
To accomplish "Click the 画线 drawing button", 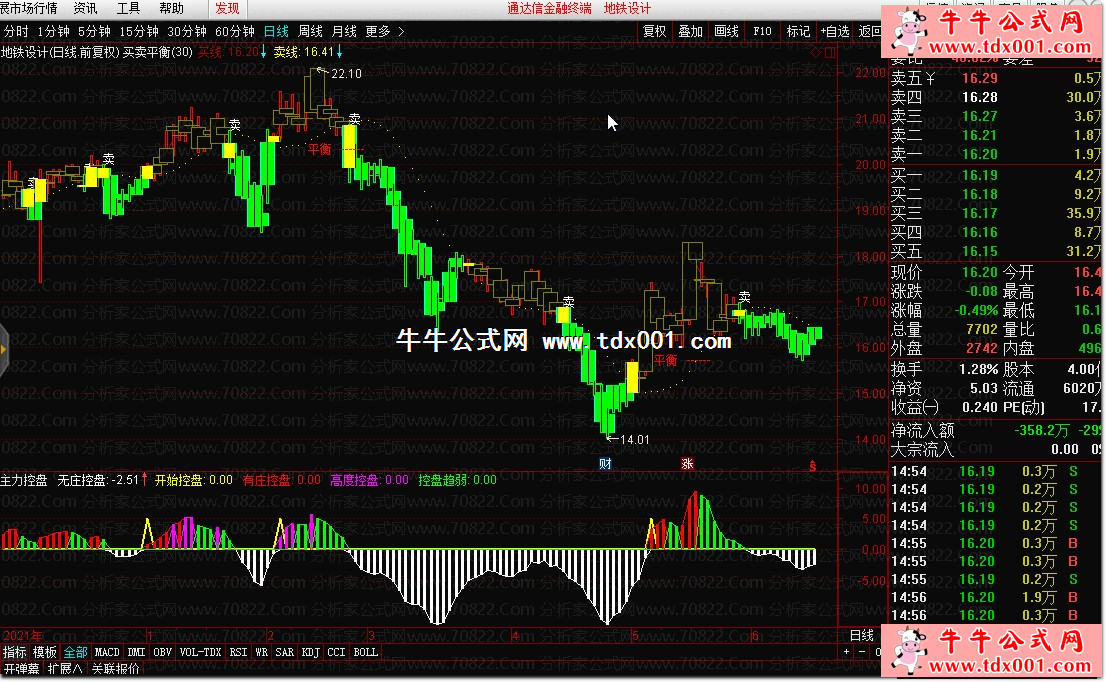I will (726, 31).
